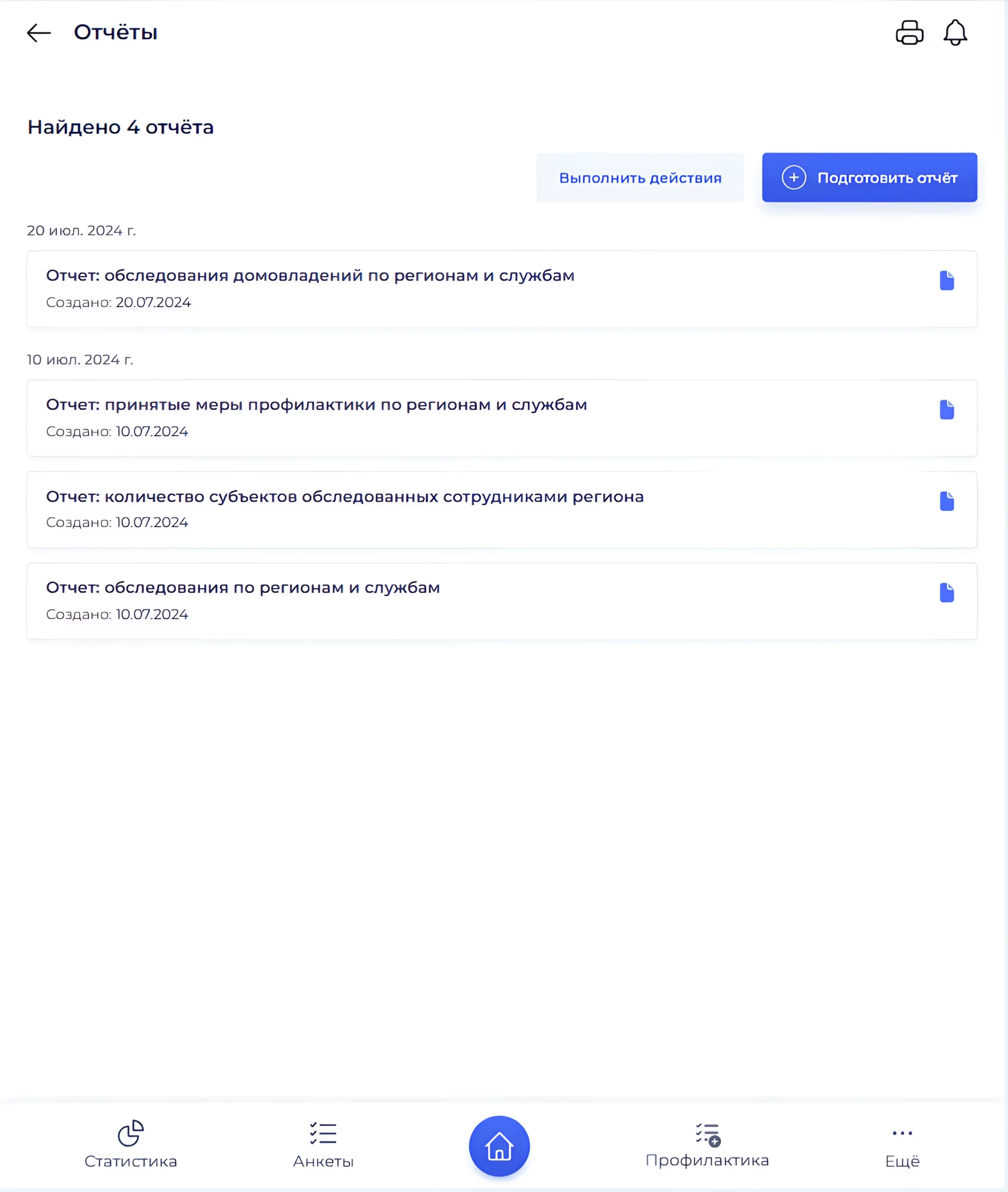Viewport: 1008px width, 1192px height.
Task: Click the 'Отчёты' page title
Action: [115, 33]
